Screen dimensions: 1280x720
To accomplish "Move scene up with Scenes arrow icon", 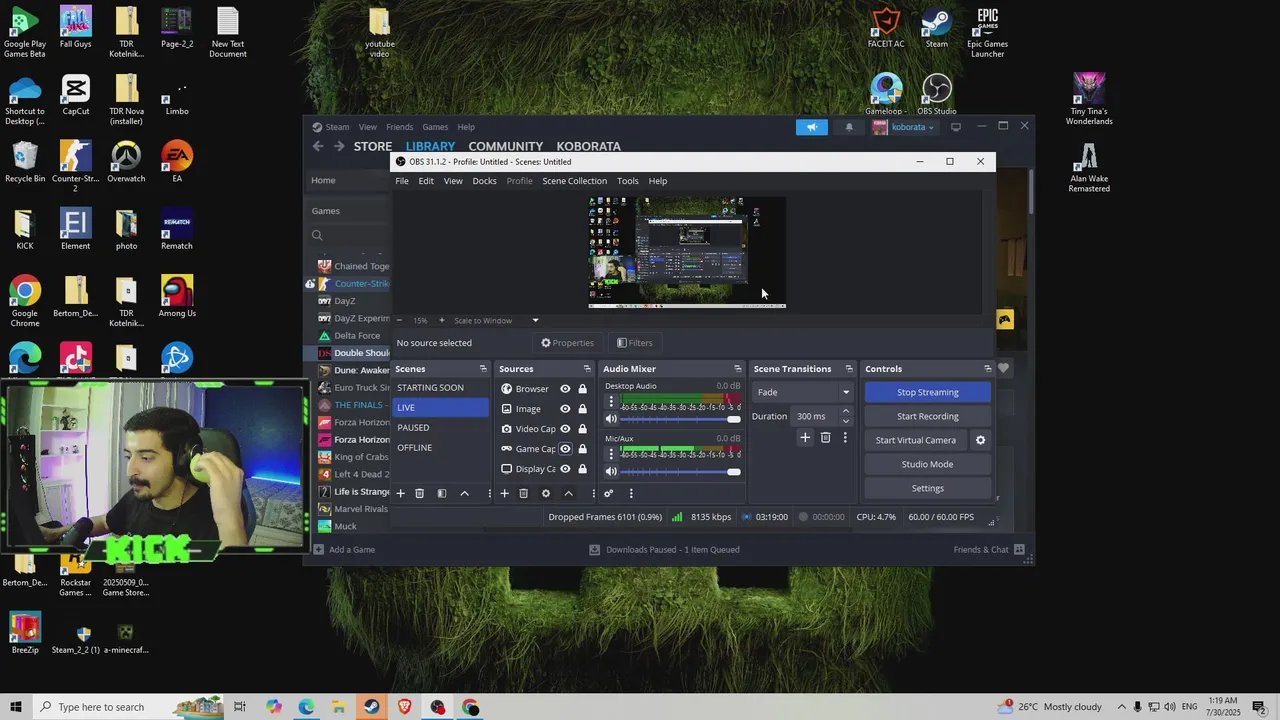I will [464, 493].
